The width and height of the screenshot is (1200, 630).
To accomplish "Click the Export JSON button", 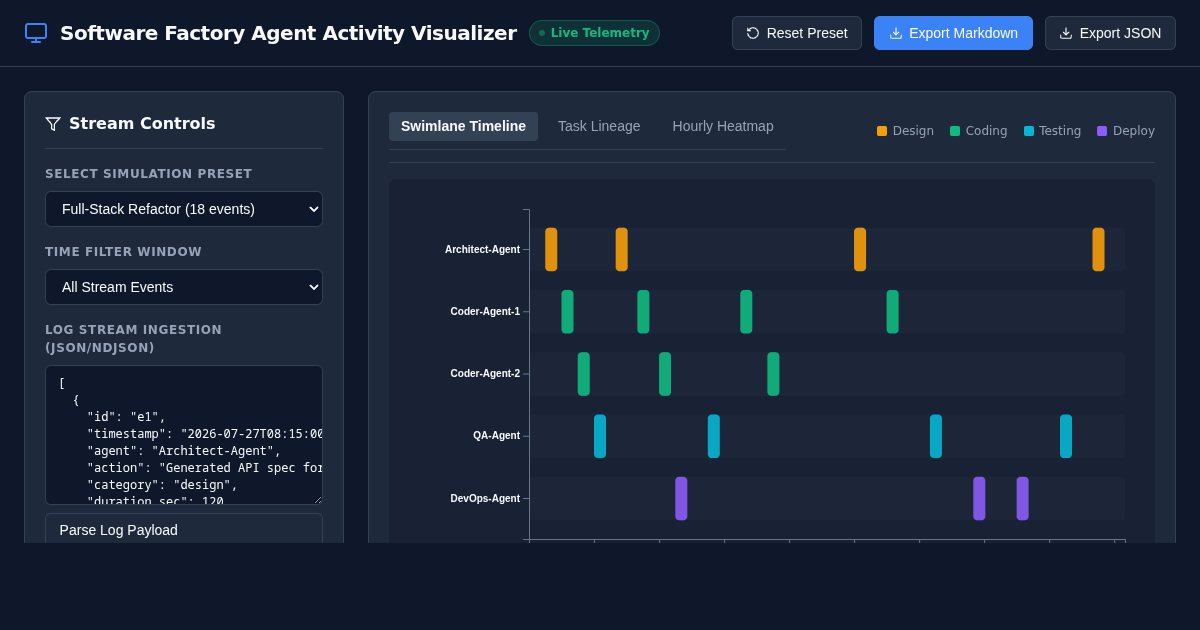I will click(1110, 33).
